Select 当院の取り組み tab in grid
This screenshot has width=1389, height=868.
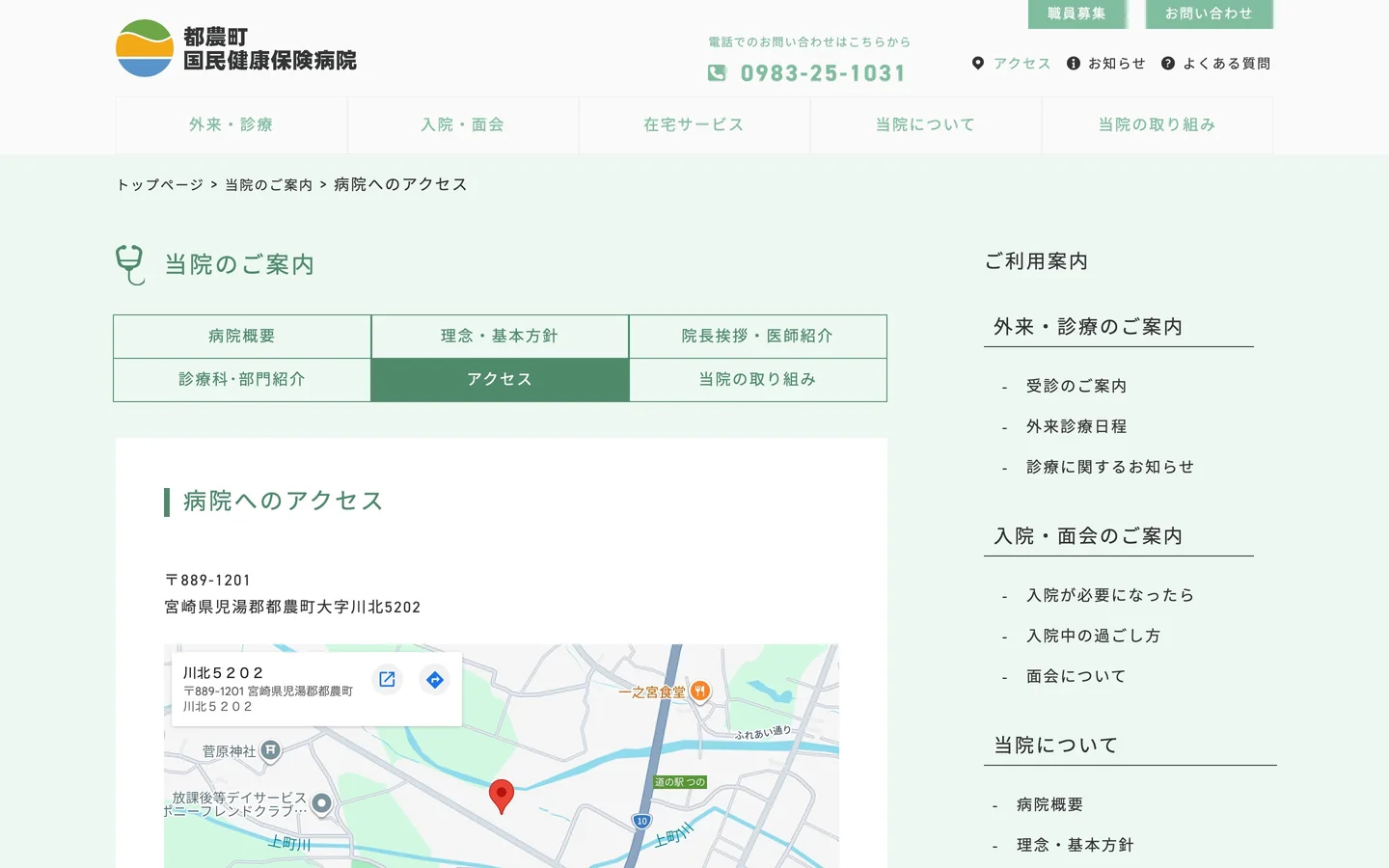pyautogui.click(x=758, y=380)
